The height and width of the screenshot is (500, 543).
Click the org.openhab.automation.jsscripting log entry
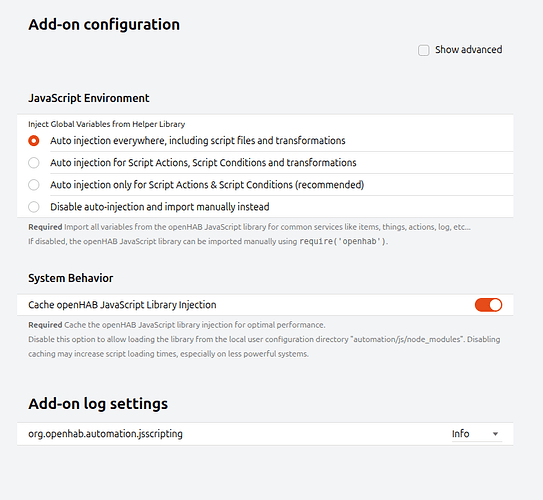105,434
